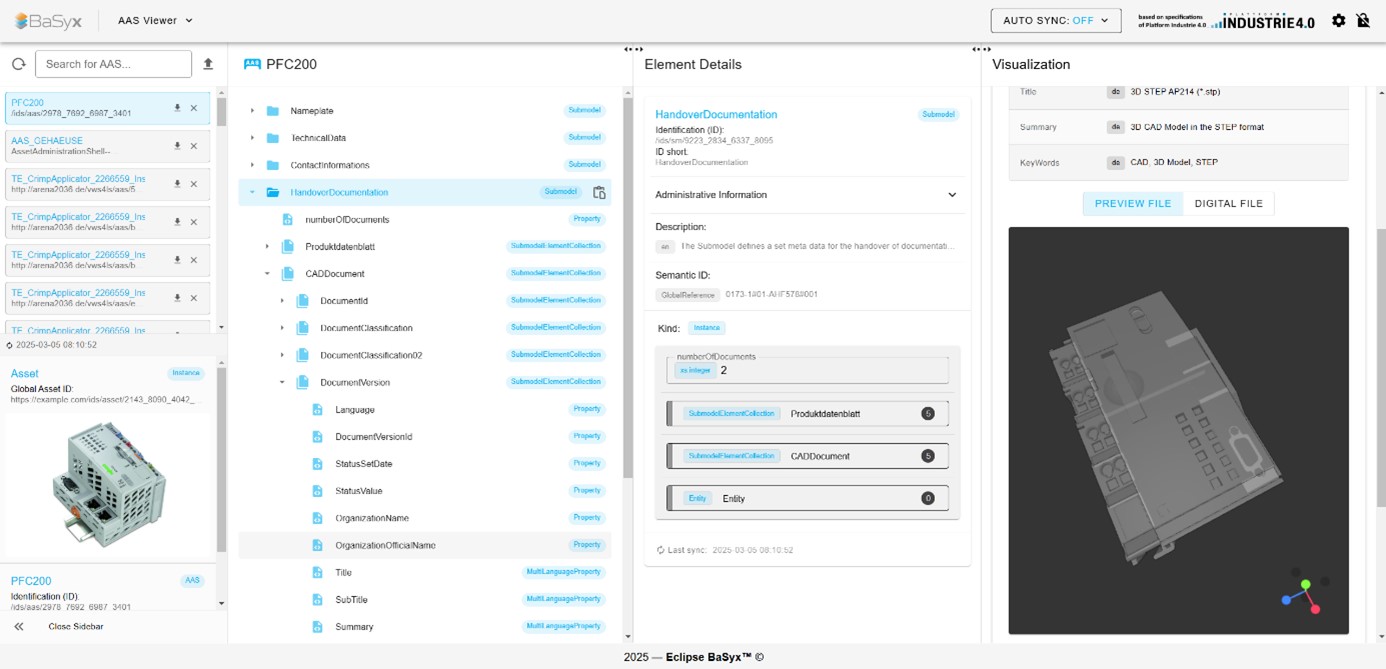Click the numberOfDocuments property icon
1386x669 pixels.
point(288,219)
